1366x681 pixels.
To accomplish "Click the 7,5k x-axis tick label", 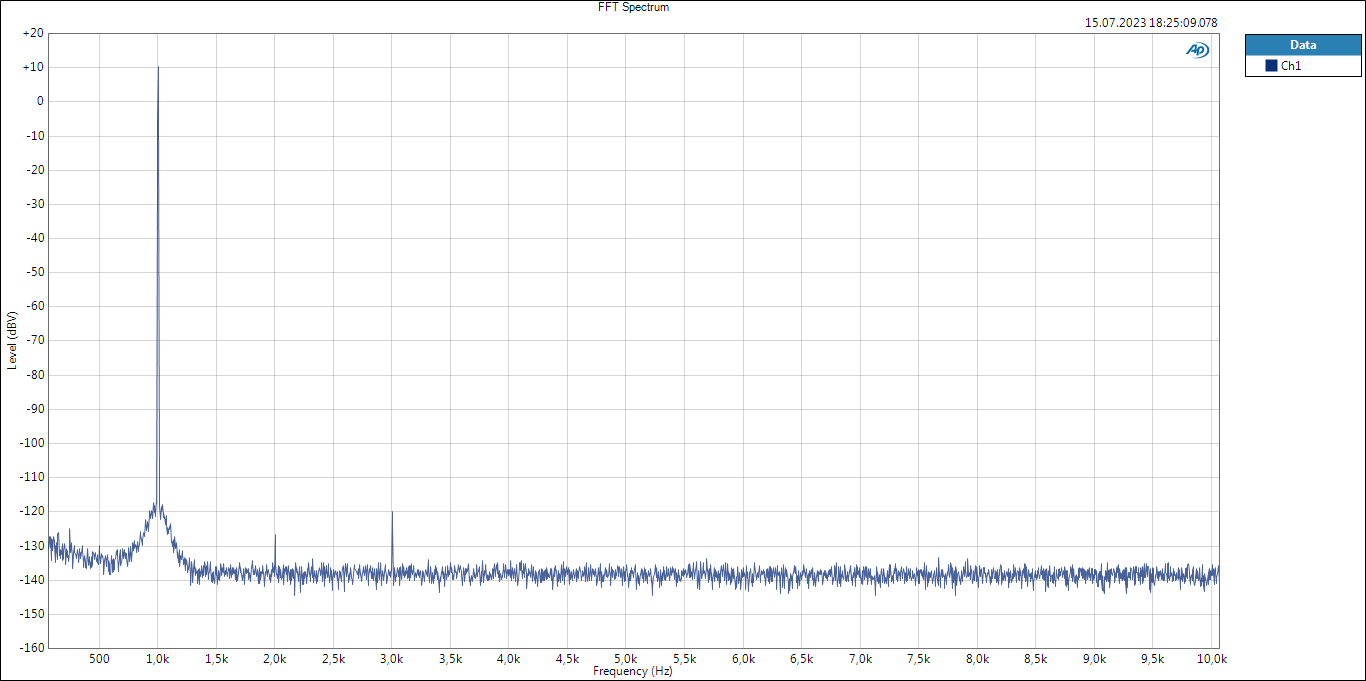I will click(x=919, y=659).
